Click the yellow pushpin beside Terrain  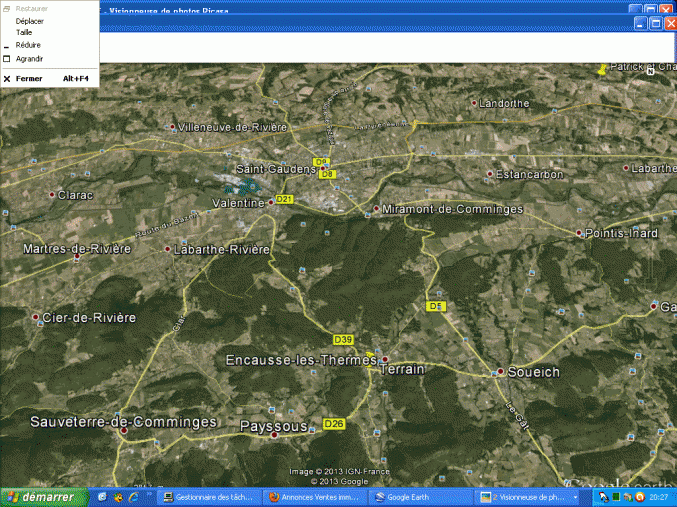point(370,358)
